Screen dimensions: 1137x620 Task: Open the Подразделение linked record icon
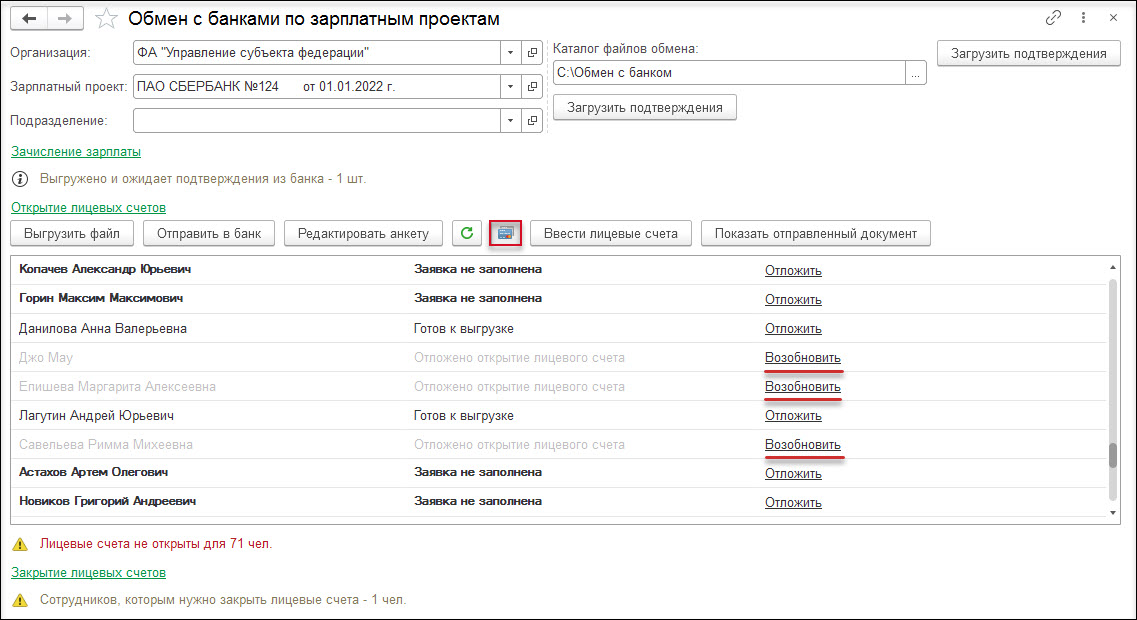[533, 121]
